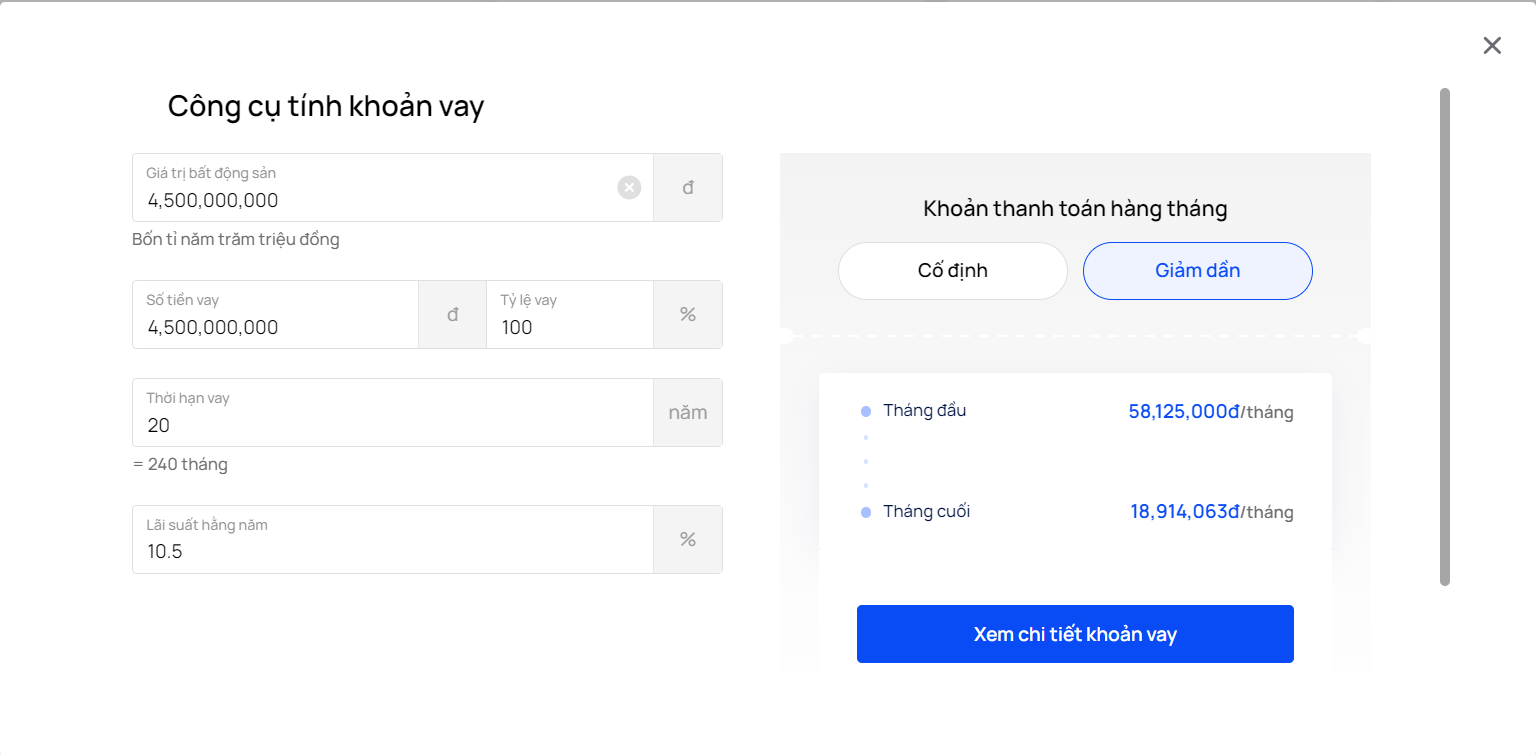
Task: Select the Cố định payment option
Action: pos(953,271)
